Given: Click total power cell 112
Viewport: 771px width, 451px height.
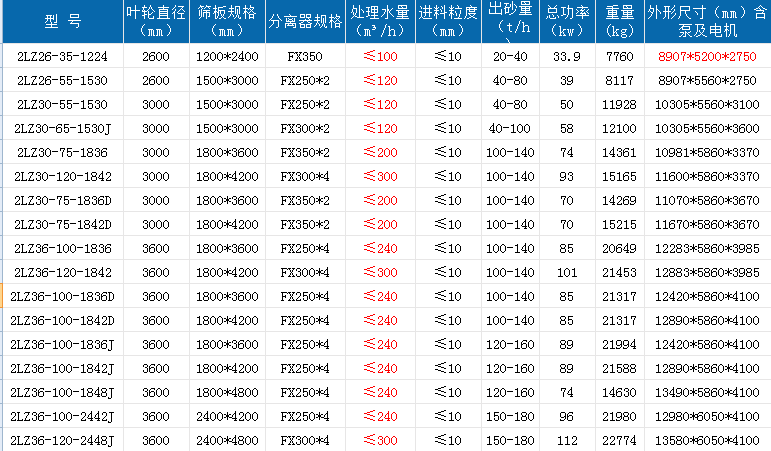Looking at the screenshot, I should pos(567,440).
